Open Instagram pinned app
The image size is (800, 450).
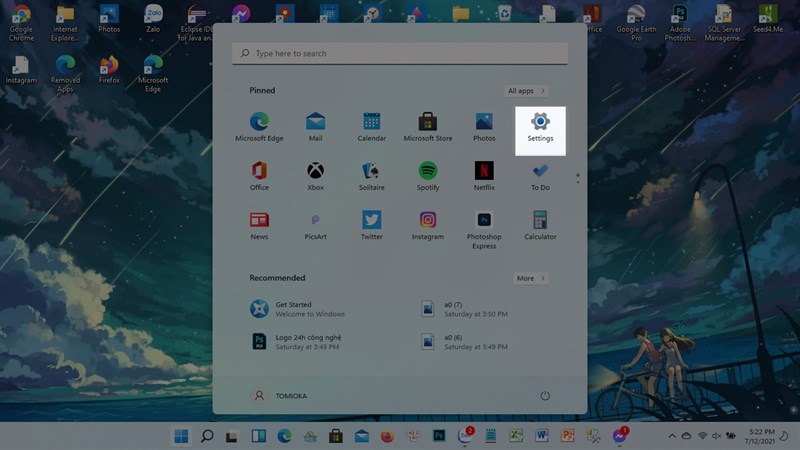(x=428, y=225)
